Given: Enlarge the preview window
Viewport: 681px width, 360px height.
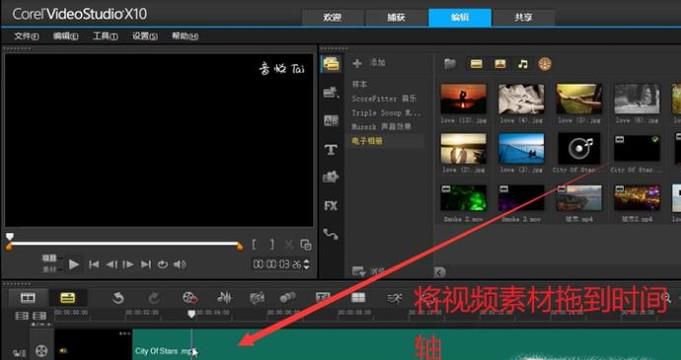Looking at the screenshot, I should 306,245.
